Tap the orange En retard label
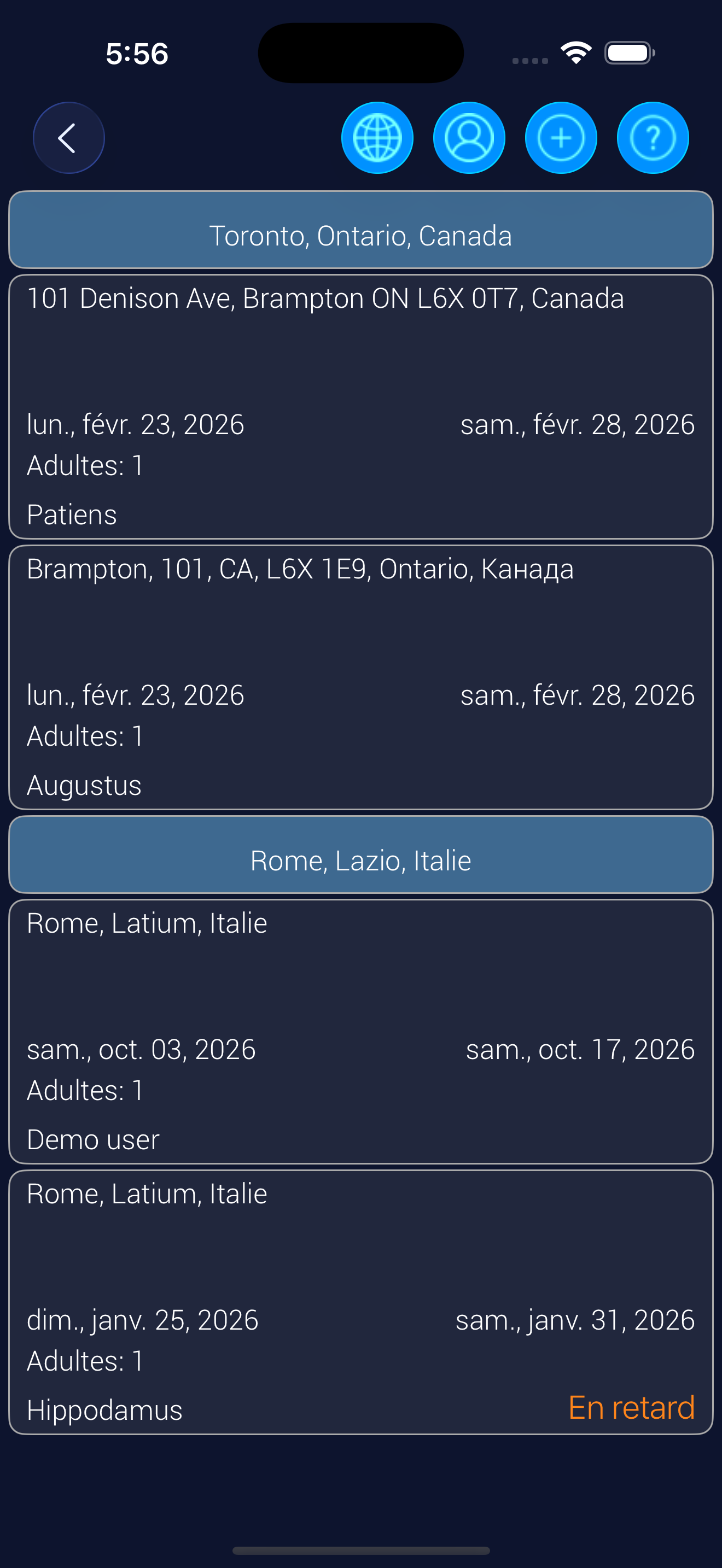722x1568 pixels. (x=631, y=1408)
